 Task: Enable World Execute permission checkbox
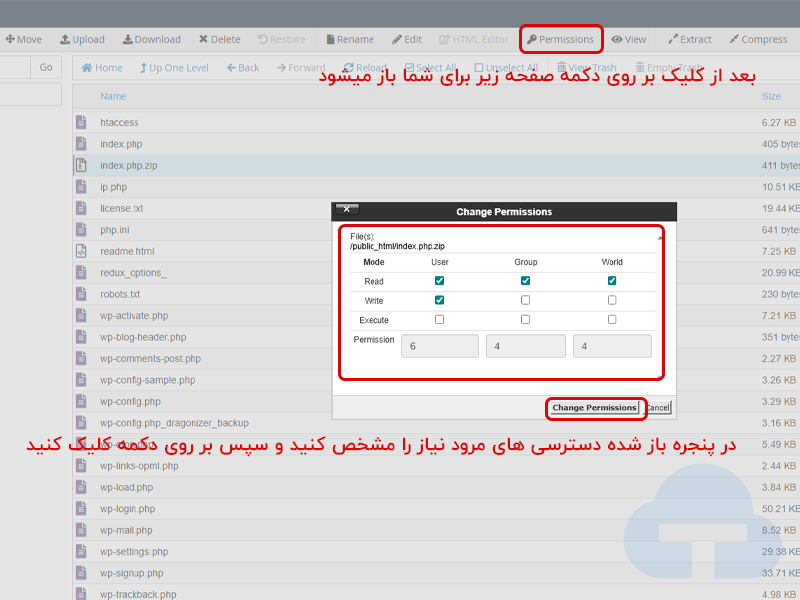612,319
